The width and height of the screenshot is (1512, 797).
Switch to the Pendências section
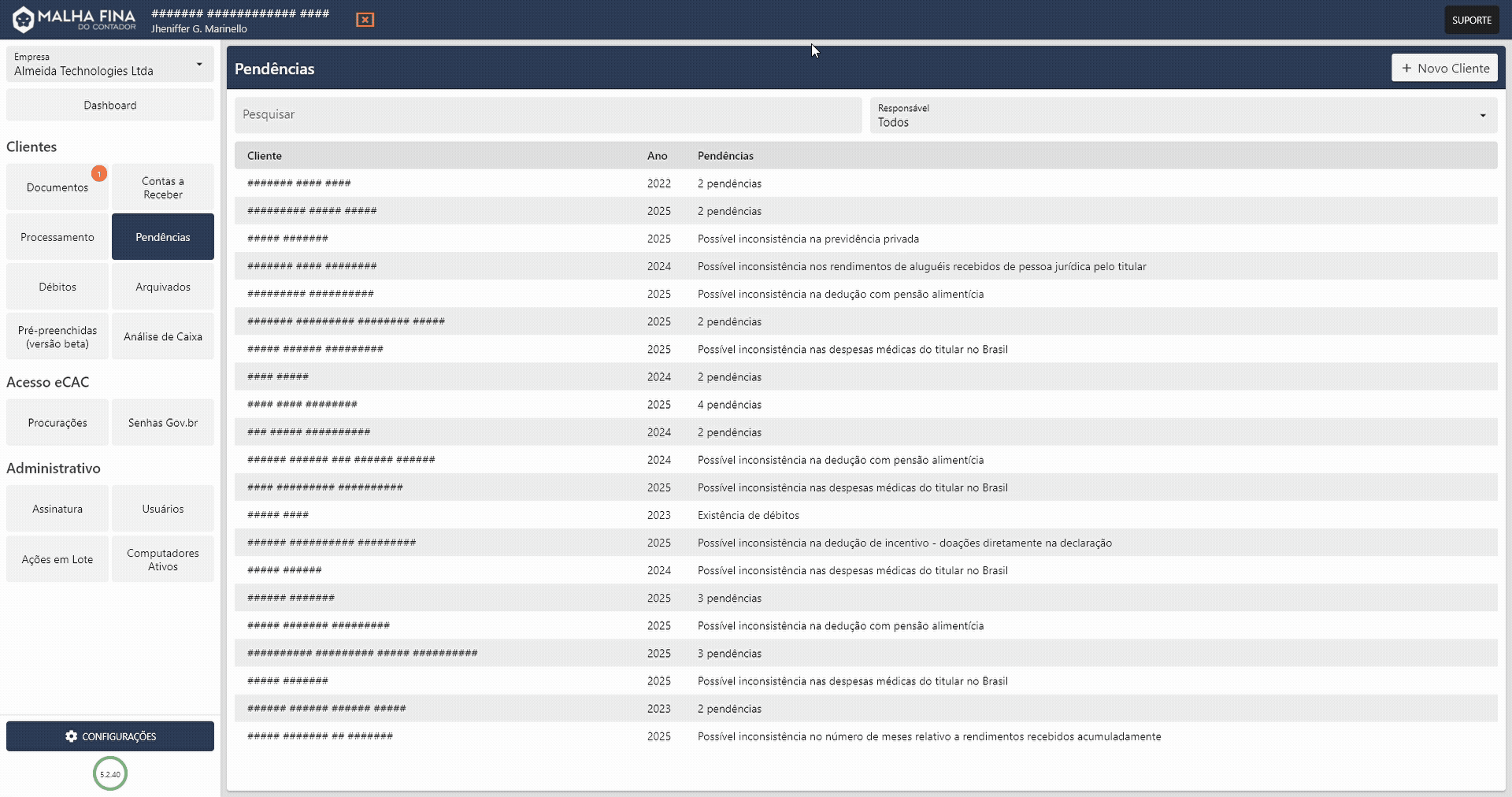click(162, 236)
